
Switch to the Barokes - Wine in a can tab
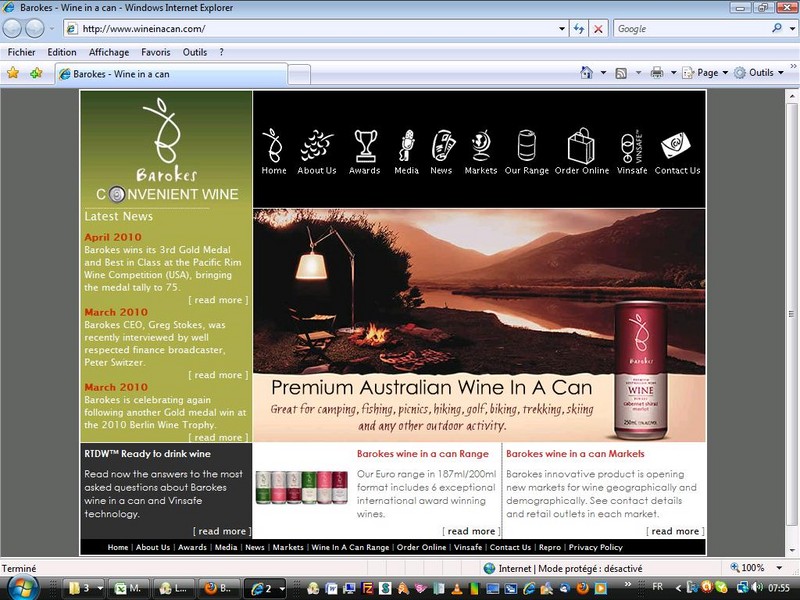click(171, 74)
